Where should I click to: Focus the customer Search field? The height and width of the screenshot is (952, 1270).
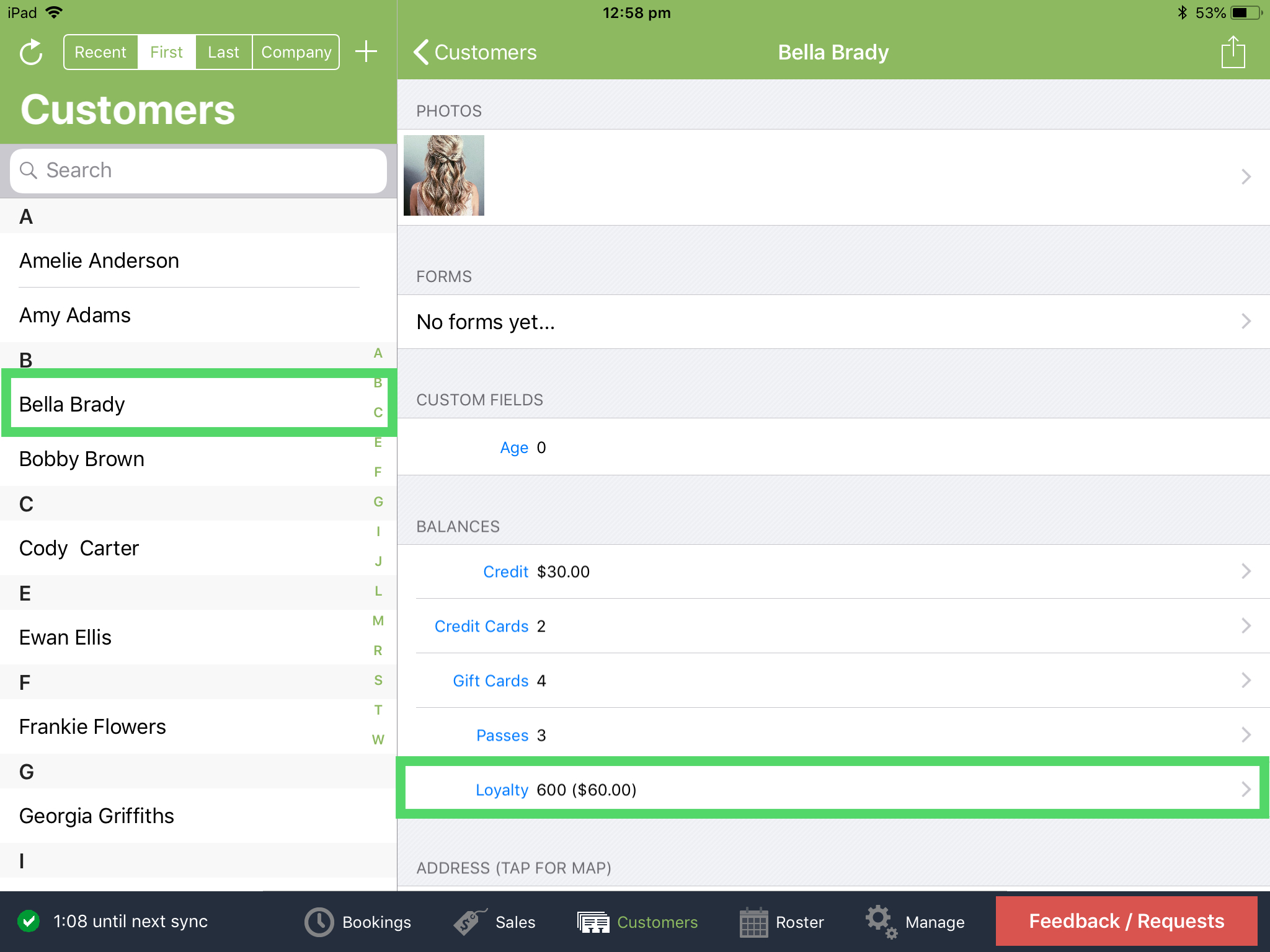click(198, 170)
